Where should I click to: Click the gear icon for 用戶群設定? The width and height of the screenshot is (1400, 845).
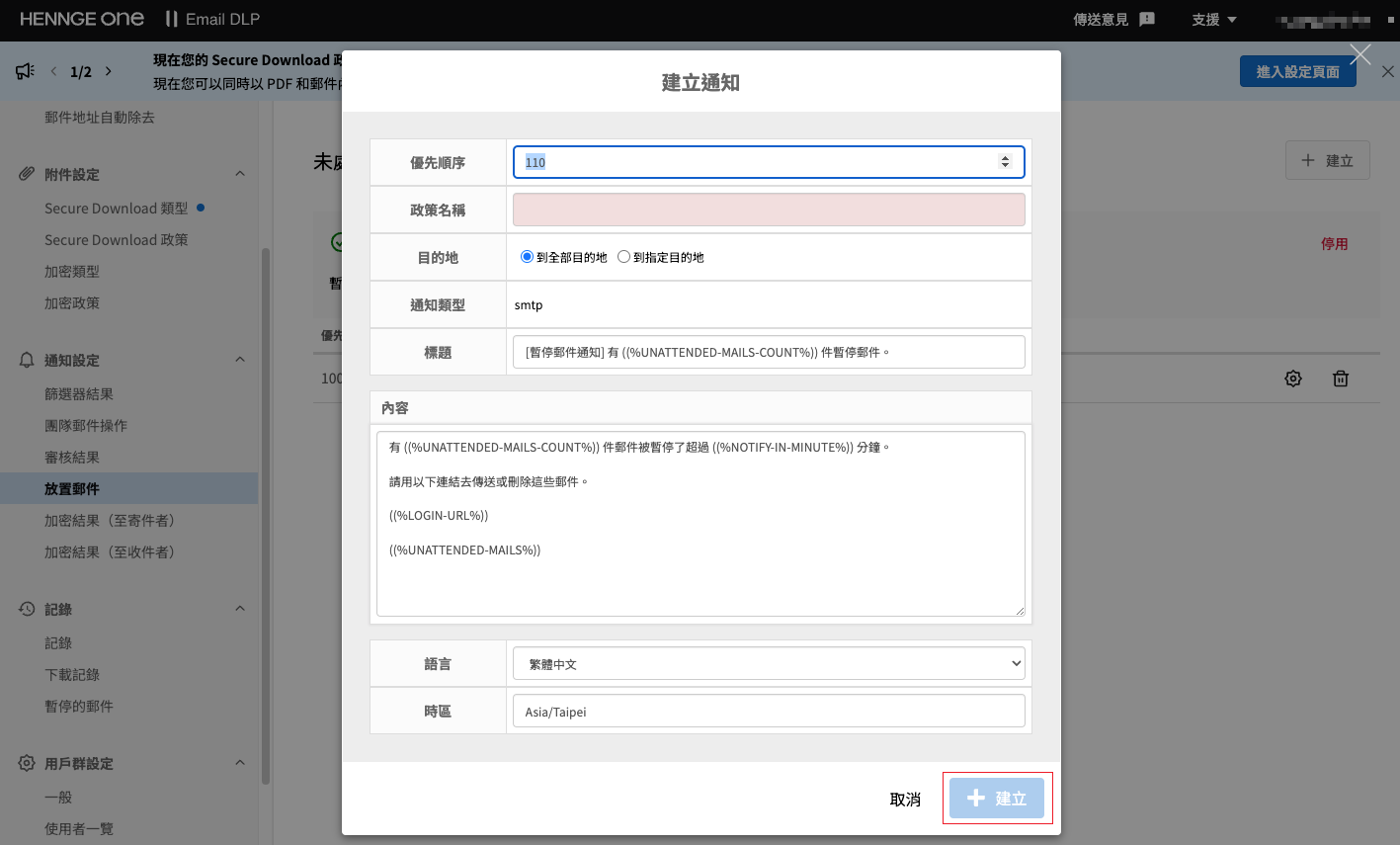(x=27, y=763)
